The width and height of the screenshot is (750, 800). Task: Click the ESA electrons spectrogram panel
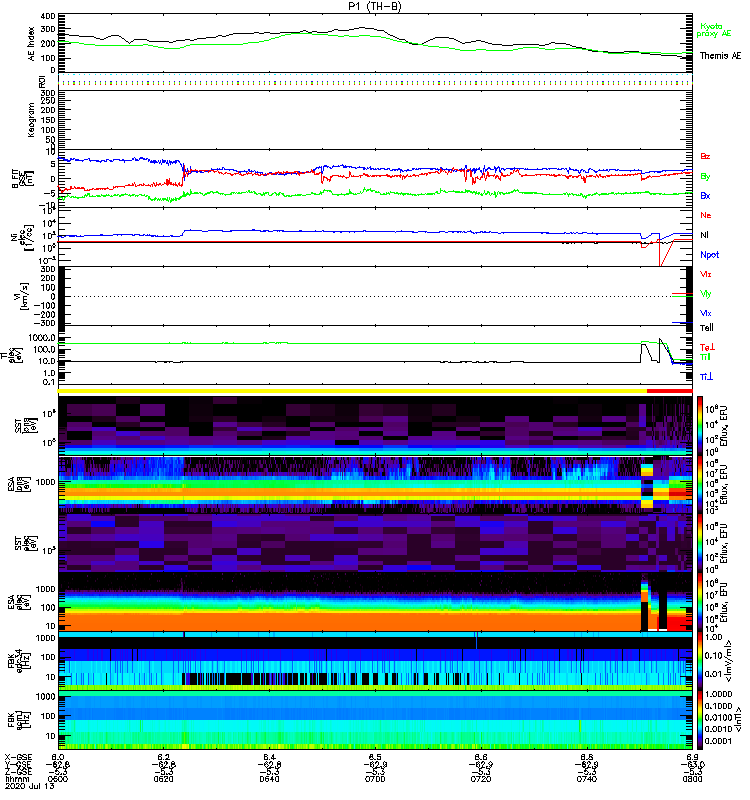(x=375, y=602)
